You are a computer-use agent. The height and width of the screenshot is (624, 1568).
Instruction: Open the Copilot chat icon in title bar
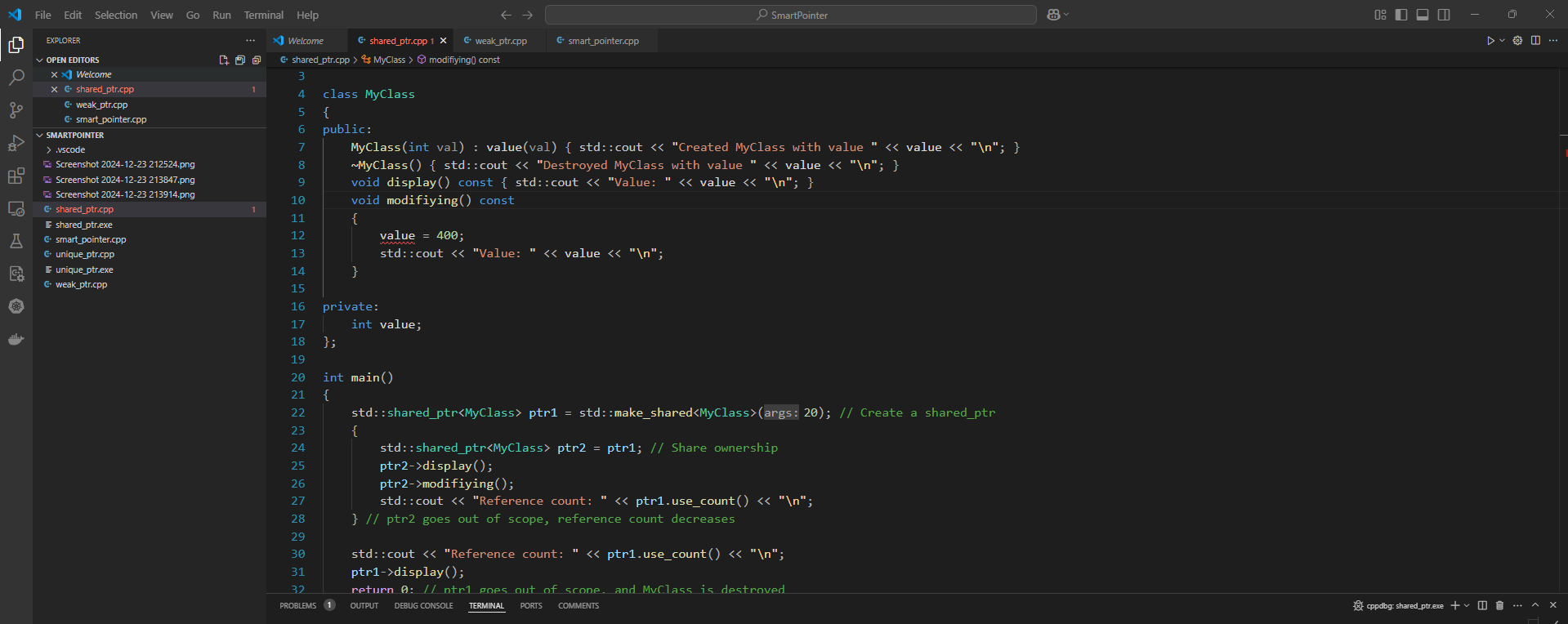click(x=1053, y=15)
